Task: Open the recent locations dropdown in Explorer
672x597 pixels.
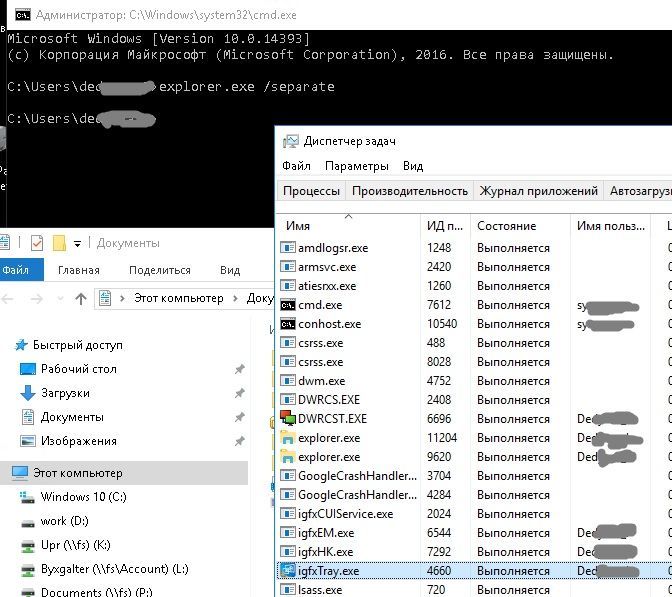Action: 60,299
